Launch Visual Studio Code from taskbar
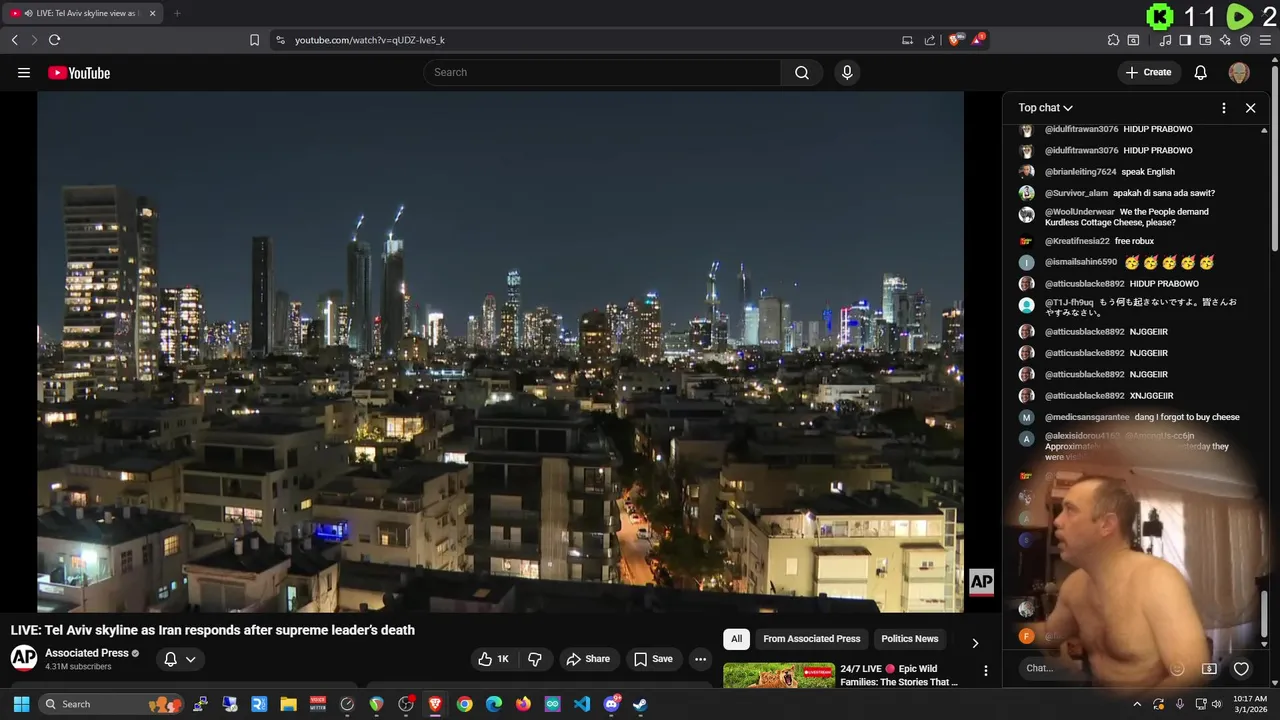 point(582,704)
